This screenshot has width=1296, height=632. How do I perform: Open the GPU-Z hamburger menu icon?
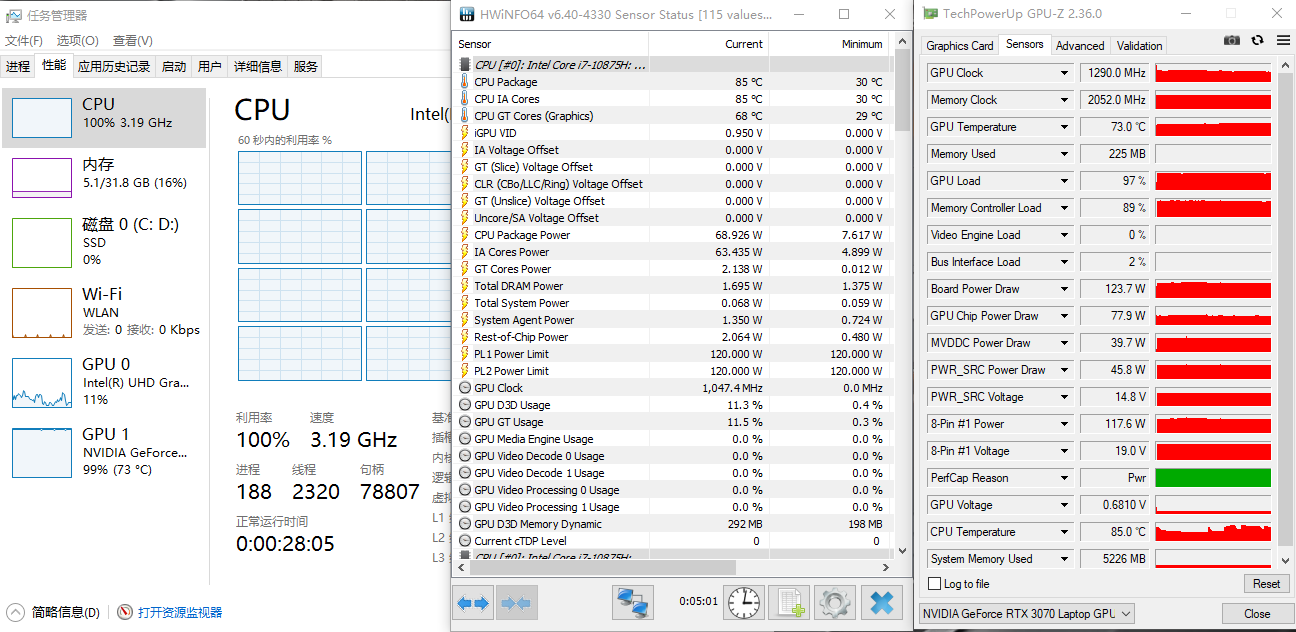pyautogui.click(x=1282, y=40)
